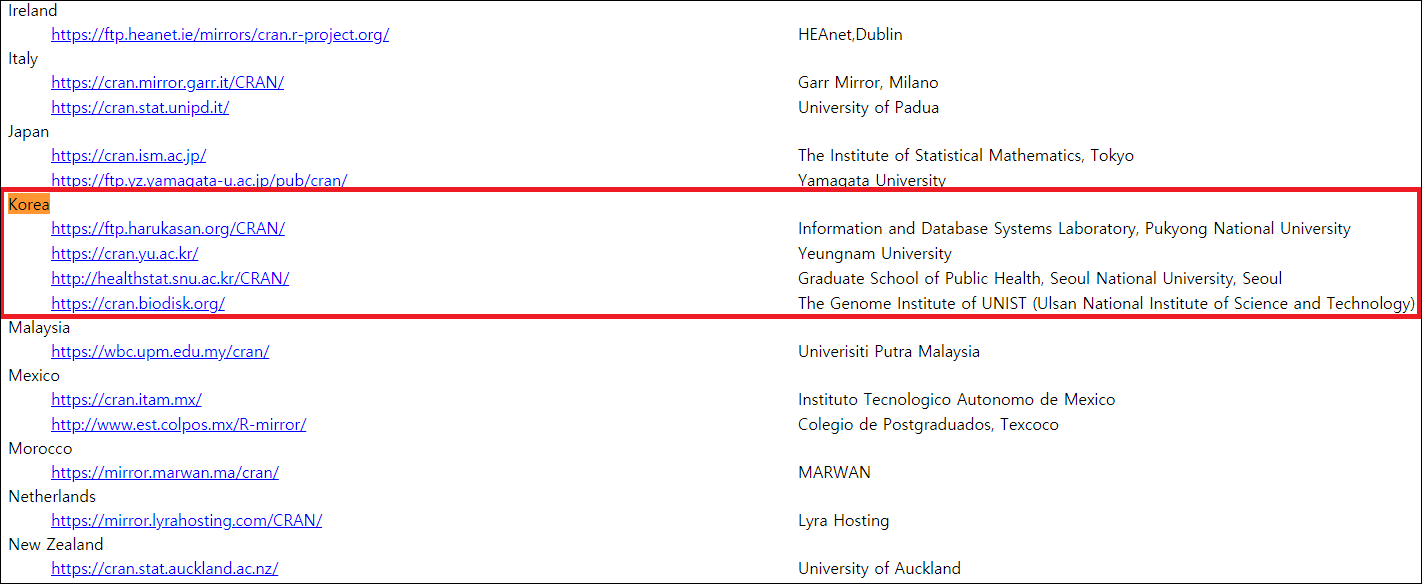Click the Institute of Statistical Mathematics, Tokyo text
The width and height of the screenshot is (1422, 584).
[966, 155]
